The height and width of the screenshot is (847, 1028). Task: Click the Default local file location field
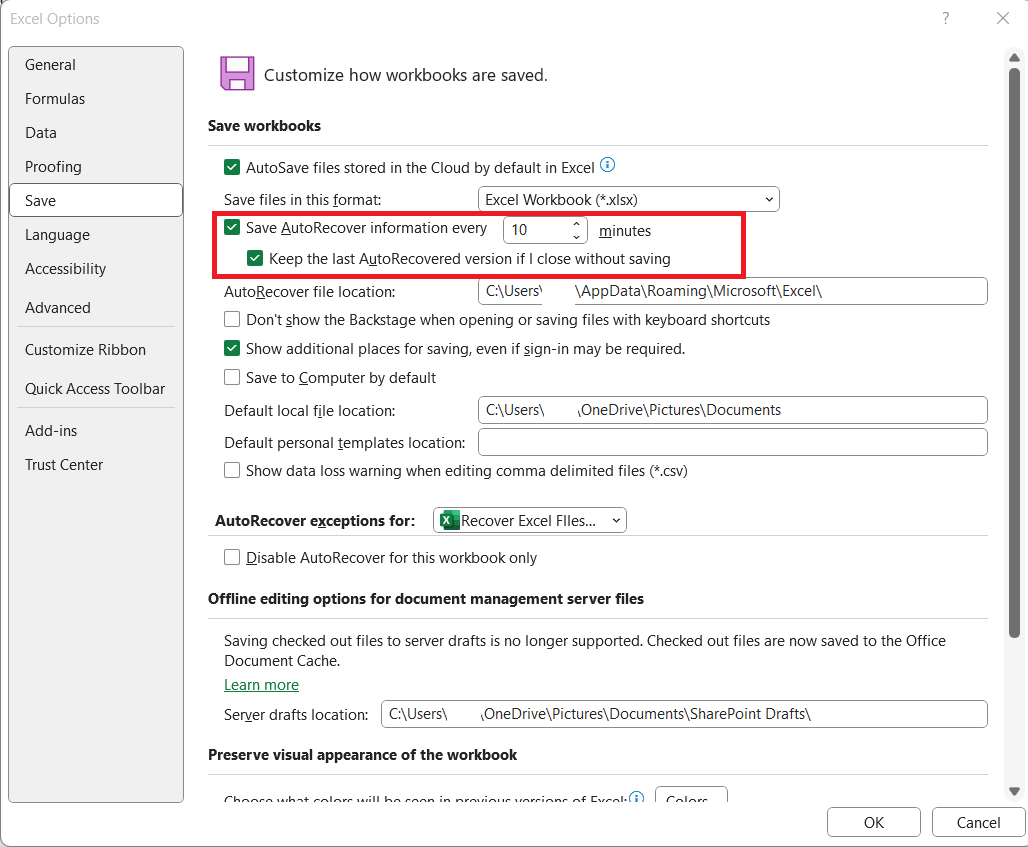pos(732,410)
